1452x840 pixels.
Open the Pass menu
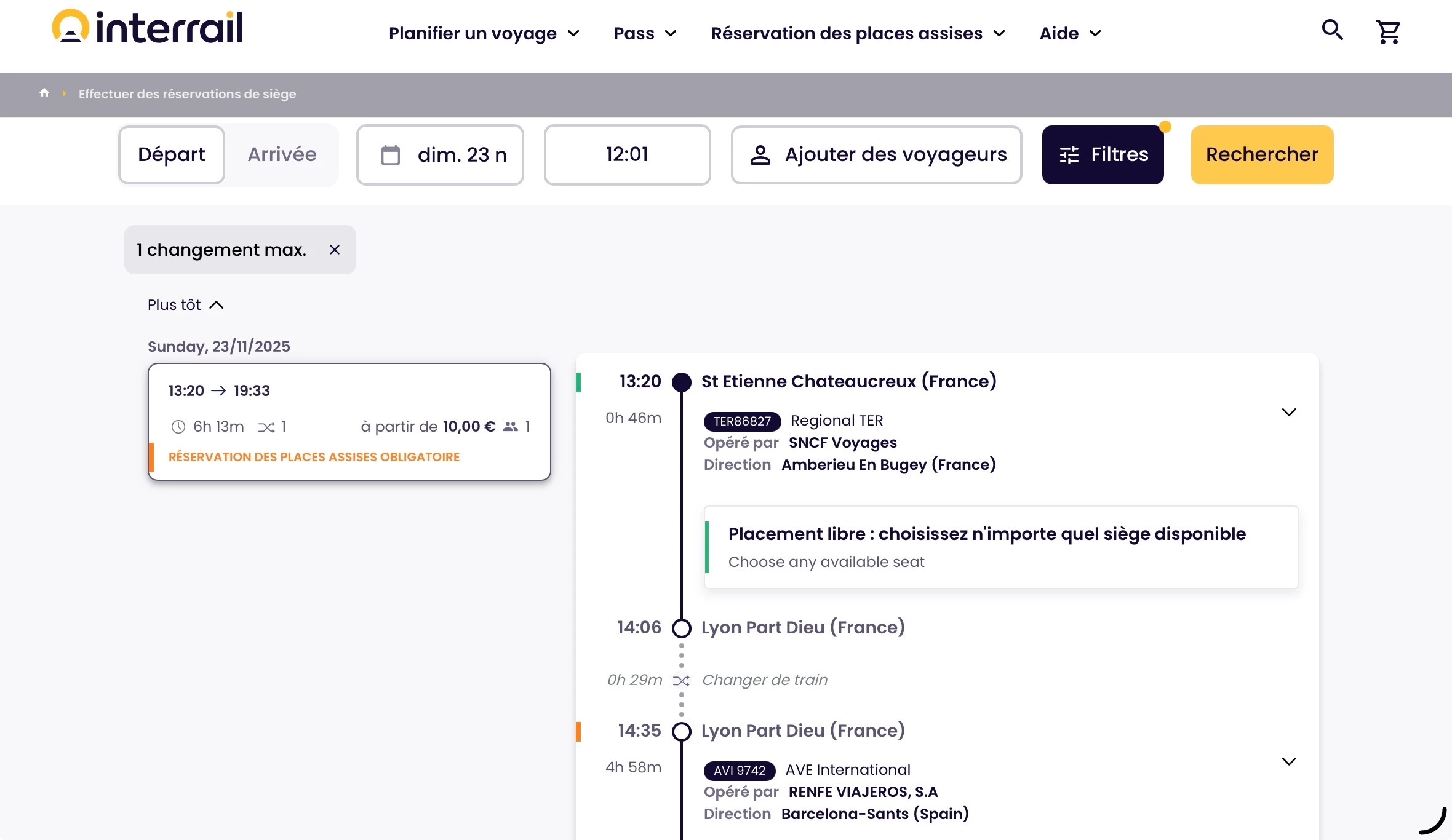point(645,33)
